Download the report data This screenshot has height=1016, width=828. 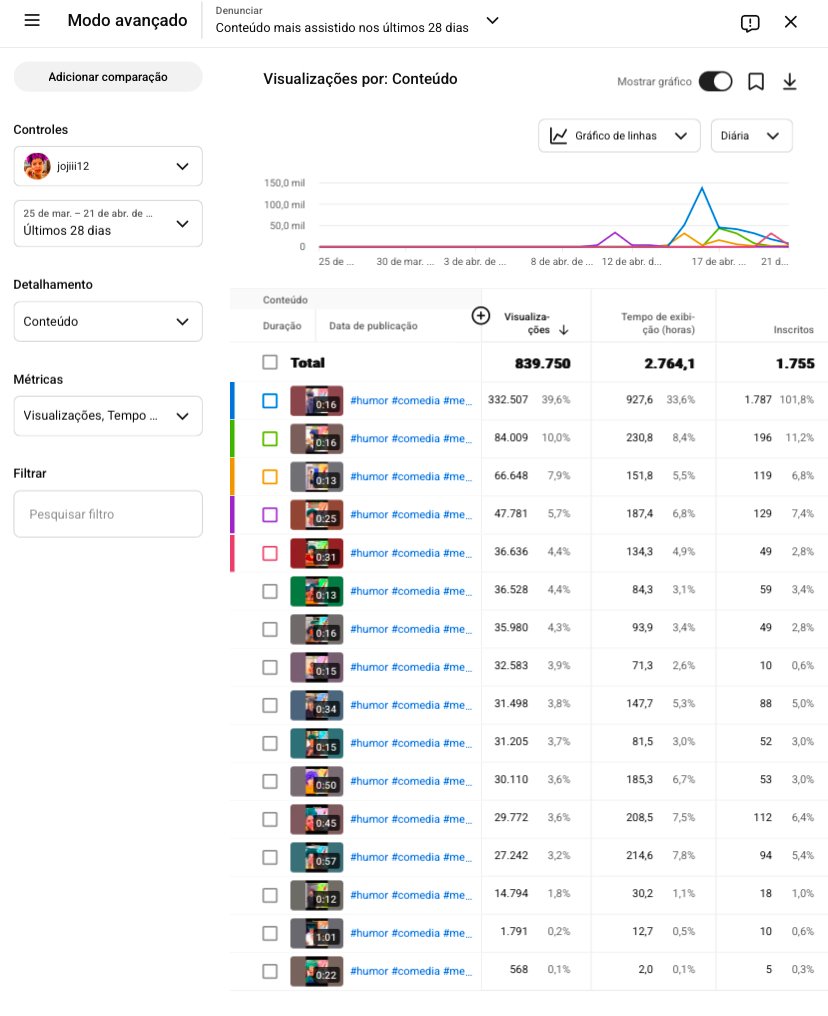coord(789,82)
